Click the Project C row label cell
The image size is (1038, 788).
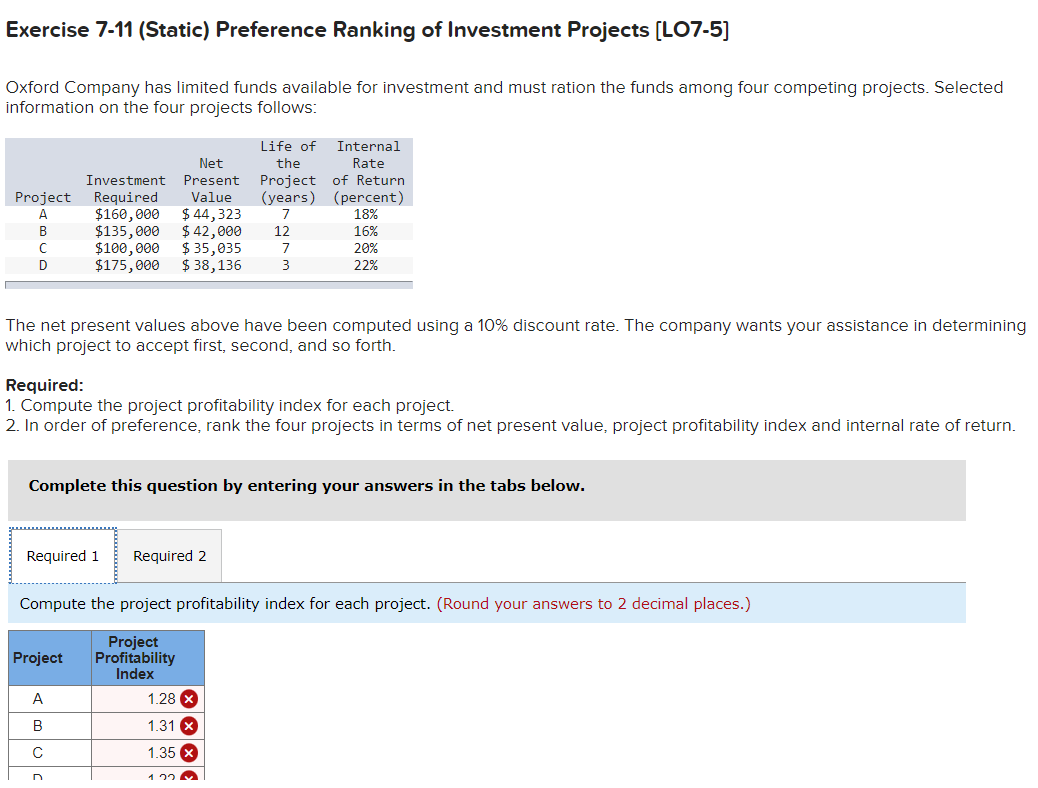click(47, 752)
